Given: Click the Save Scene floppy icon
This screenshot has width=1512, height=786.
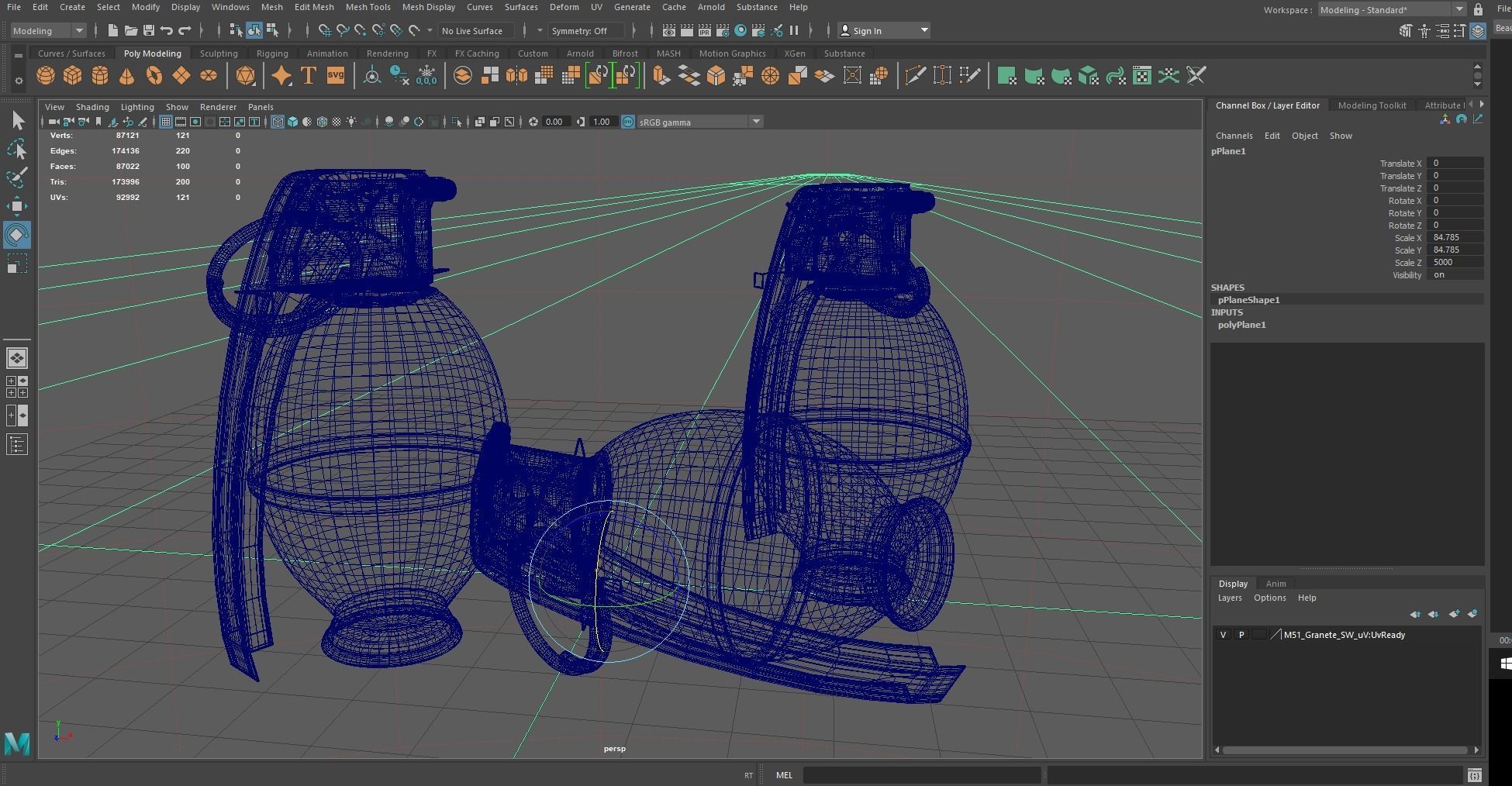Looking at the screenshot, I should tap(149, 30).
